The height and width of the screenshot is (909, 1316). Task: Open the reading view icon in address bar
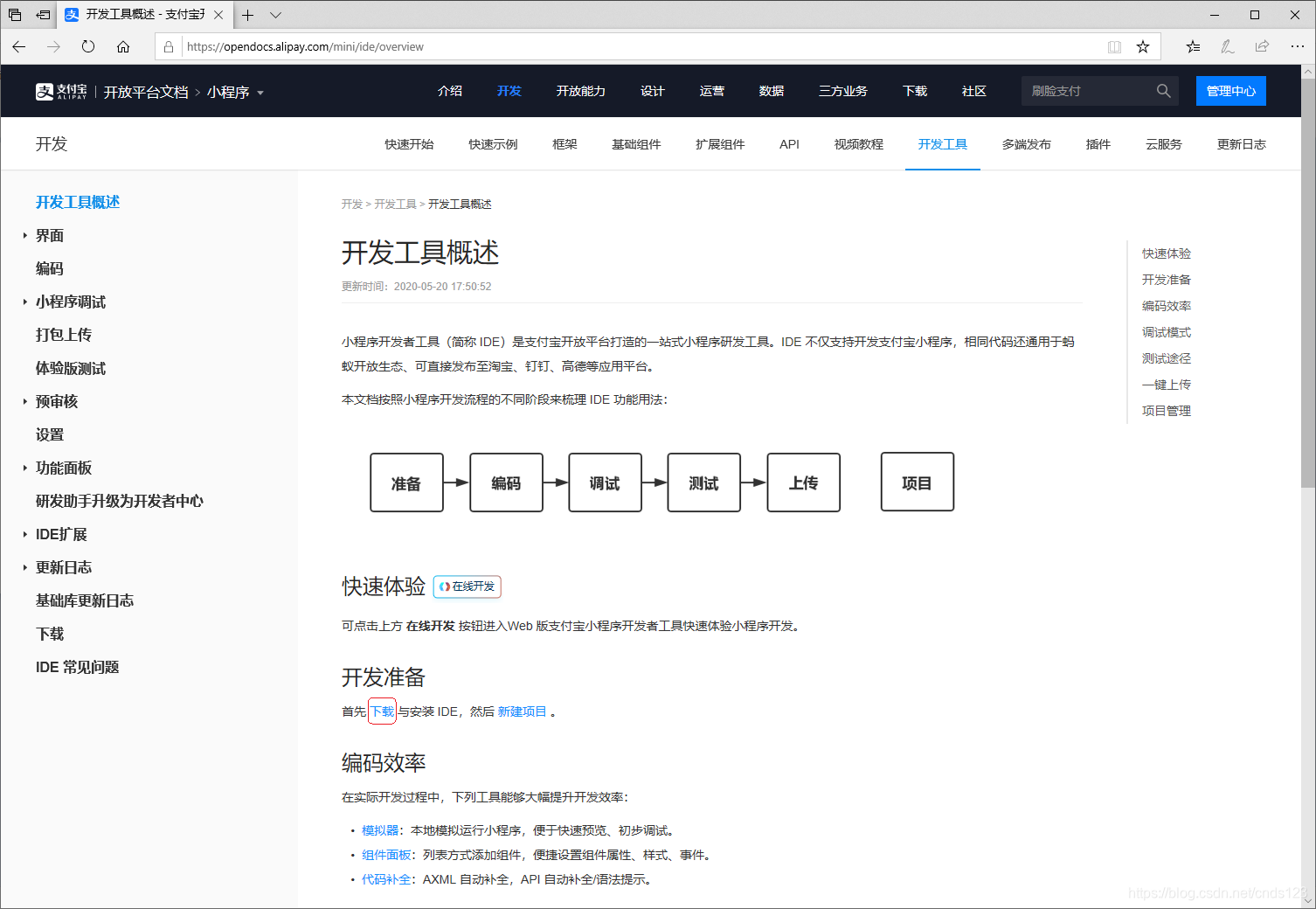(1114, 47)
